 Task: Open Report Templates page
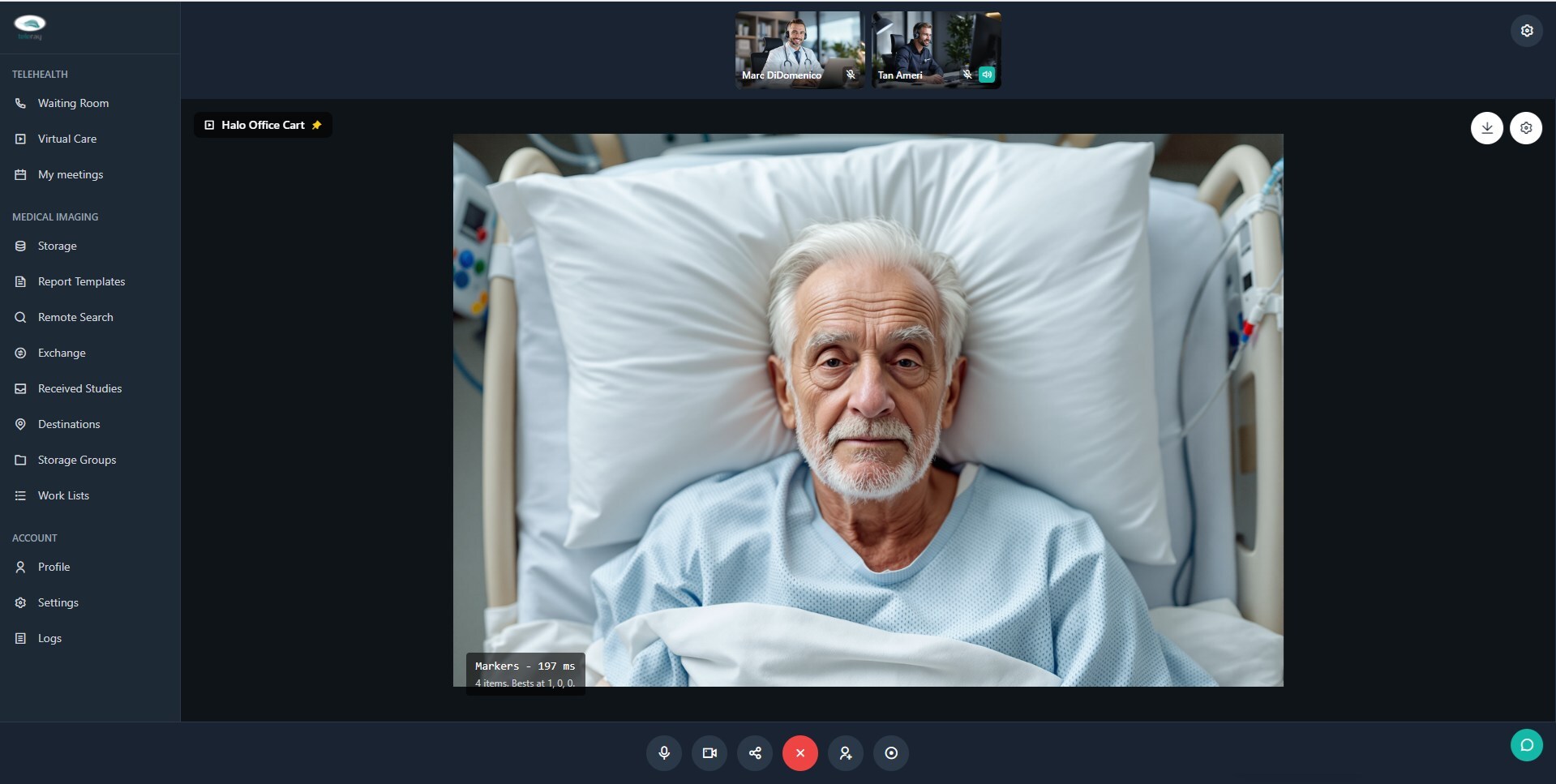coord(81,281)
